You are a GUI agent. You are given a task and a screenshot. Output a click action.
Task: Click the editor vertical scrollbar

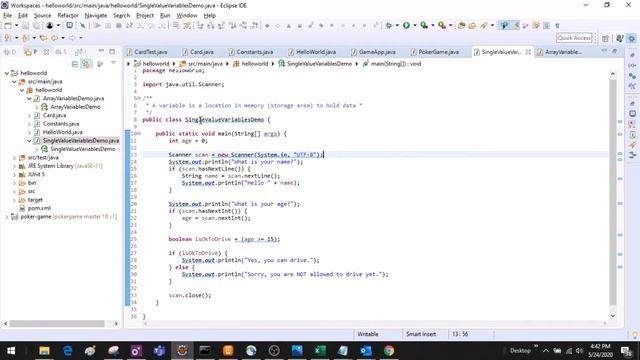[x=613, y=192]
